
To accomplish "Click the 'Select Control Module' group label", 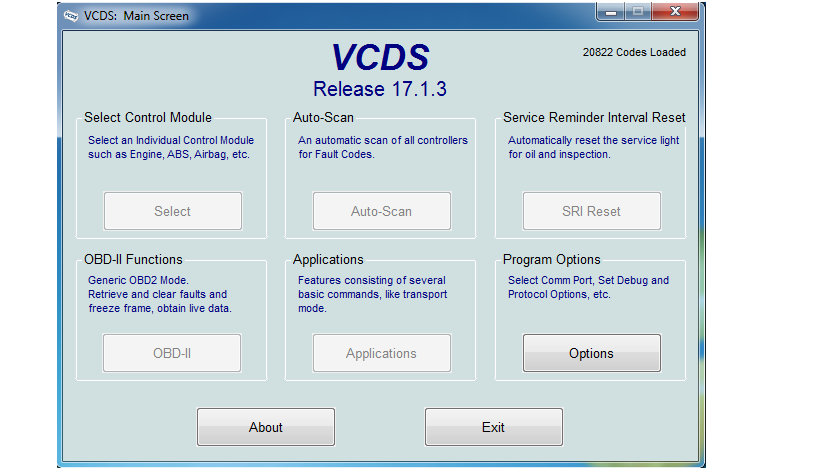I will [148, 118].
